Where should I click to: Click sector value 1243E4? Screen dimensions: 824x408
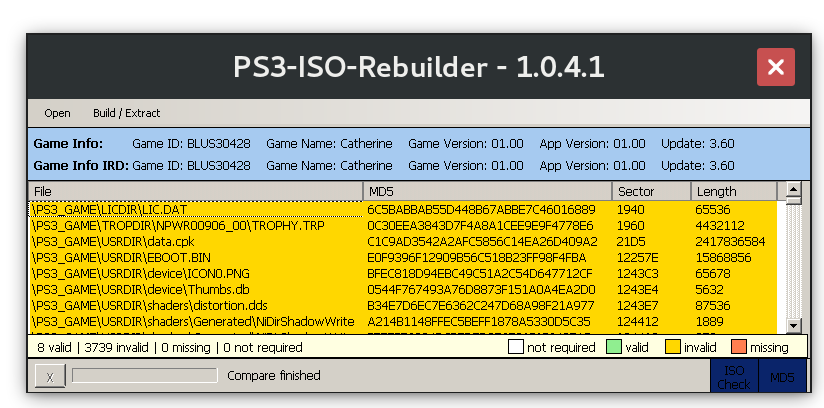tap(637, 290)
